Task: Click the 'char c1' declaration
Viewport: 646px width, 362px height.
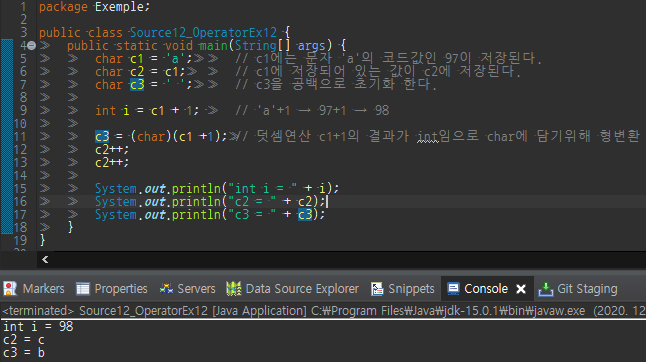Action: pos(144,58)
